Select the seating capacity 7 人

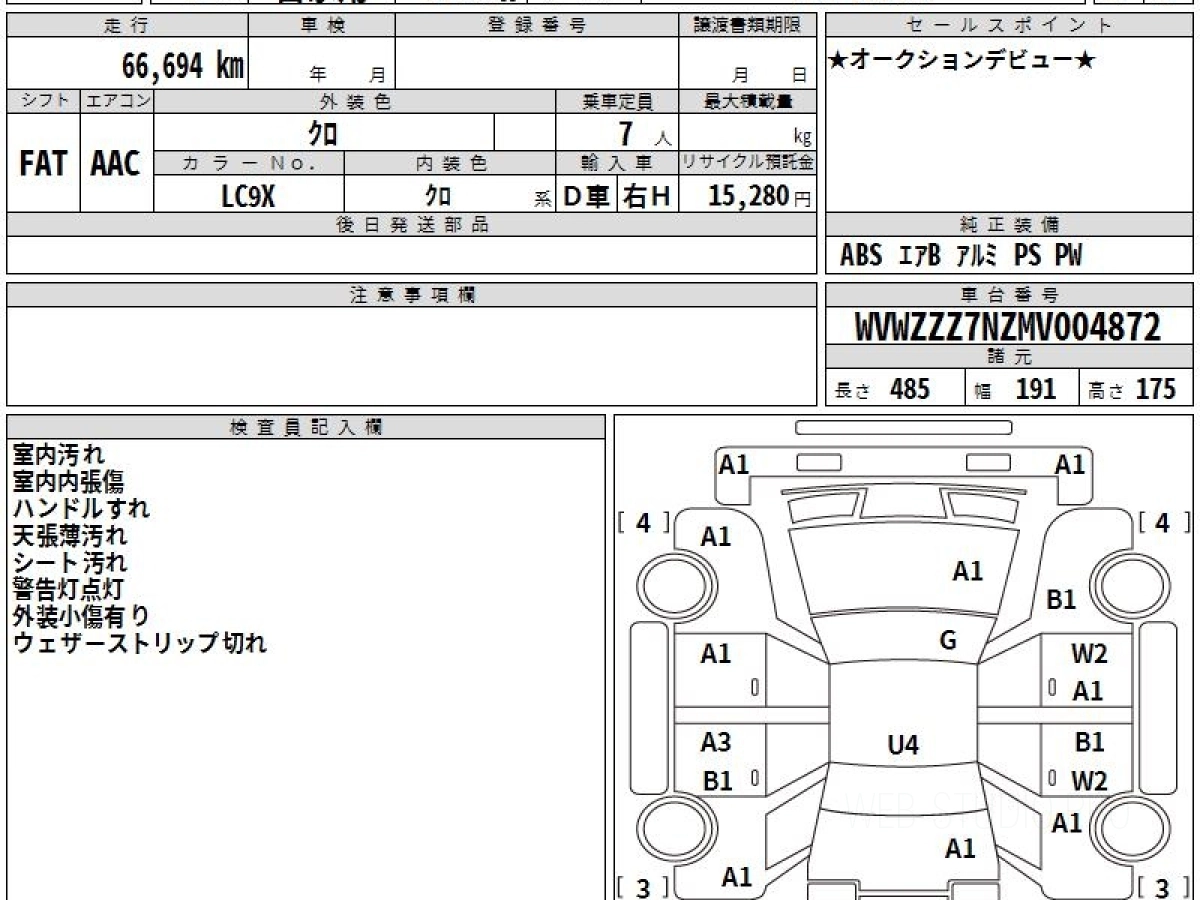643,134
